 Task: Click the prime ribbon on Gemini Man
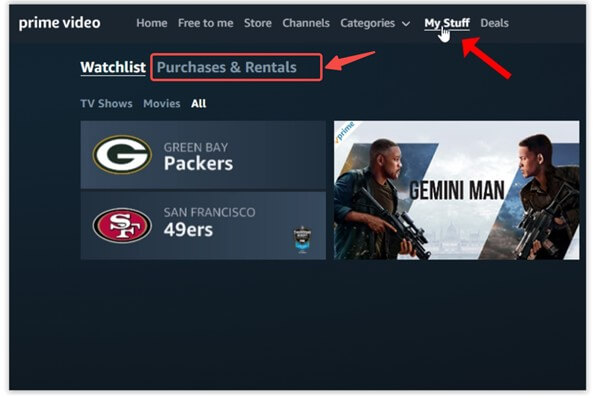(x=345, y=131)
